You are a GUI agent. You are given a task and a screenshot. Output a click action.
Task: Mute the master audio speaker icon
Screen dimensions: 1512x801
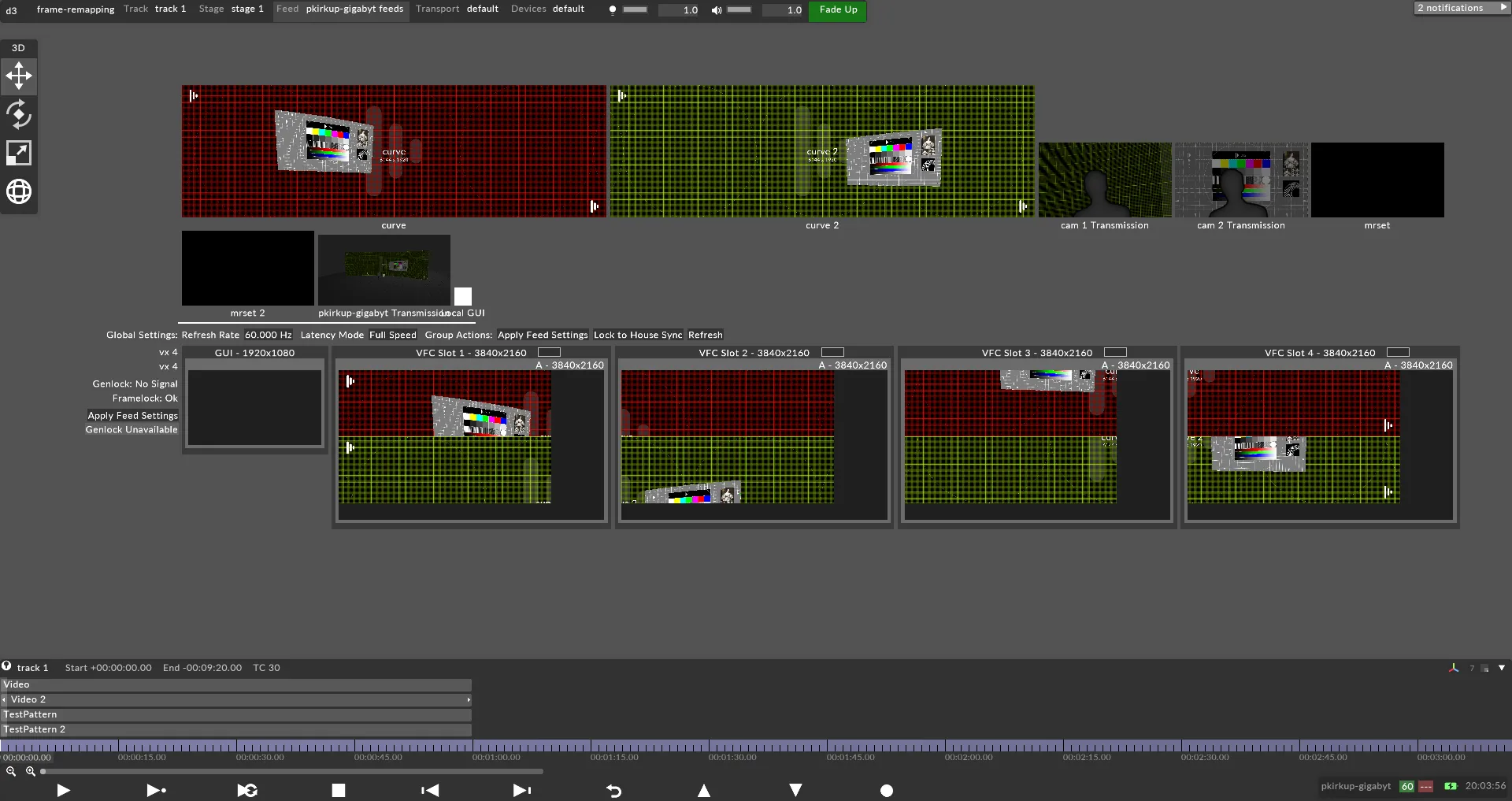click(716, 9)
